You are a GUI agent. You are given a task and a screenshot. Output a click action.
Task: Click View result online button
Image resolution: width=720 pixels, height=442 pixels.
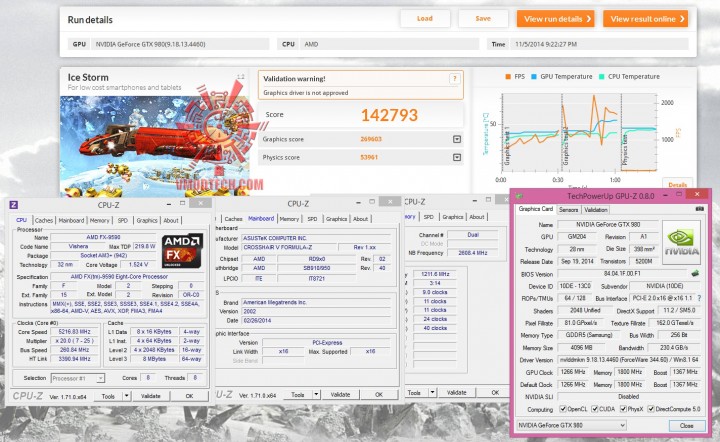point(646,19)
